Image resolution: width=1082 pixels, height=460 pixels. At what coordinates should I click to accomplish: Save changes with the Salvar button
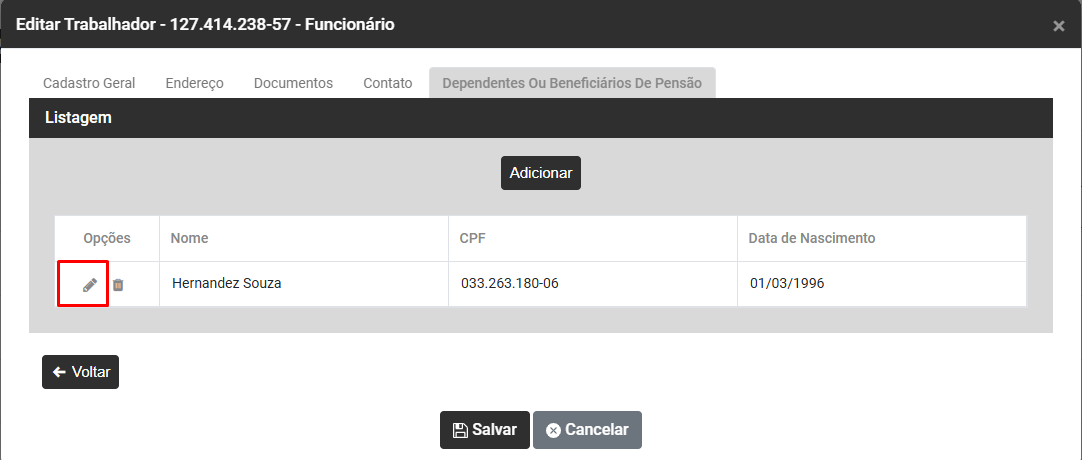[485, 430]
